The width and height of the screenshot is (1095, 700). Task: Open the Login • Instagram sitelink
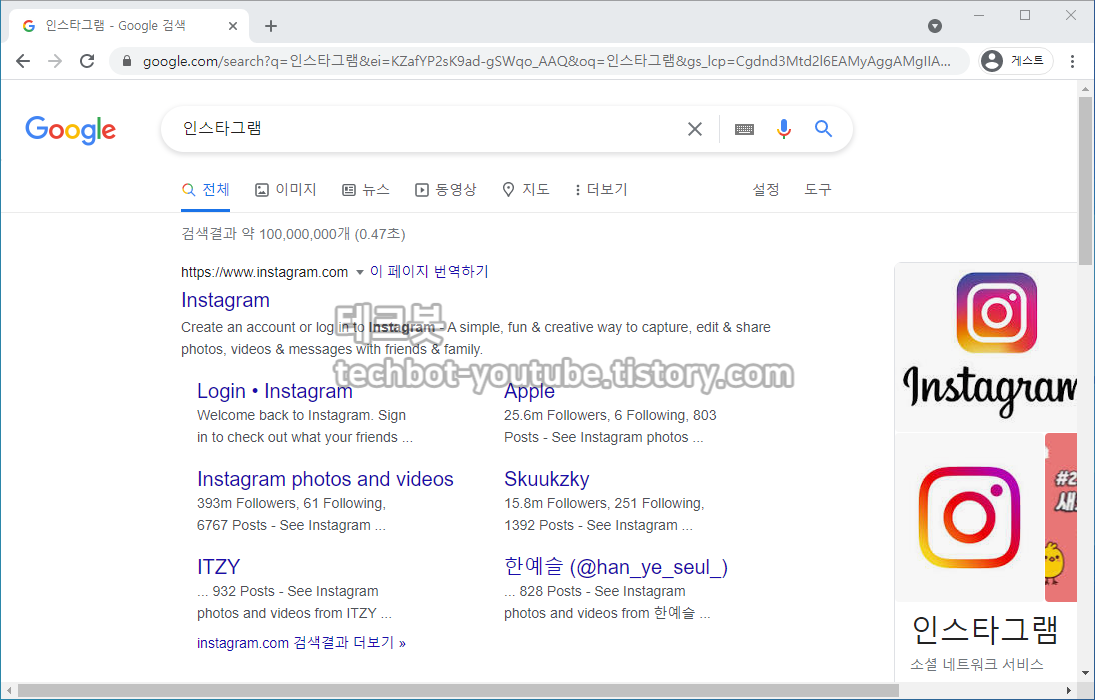[x=274, y=391]
